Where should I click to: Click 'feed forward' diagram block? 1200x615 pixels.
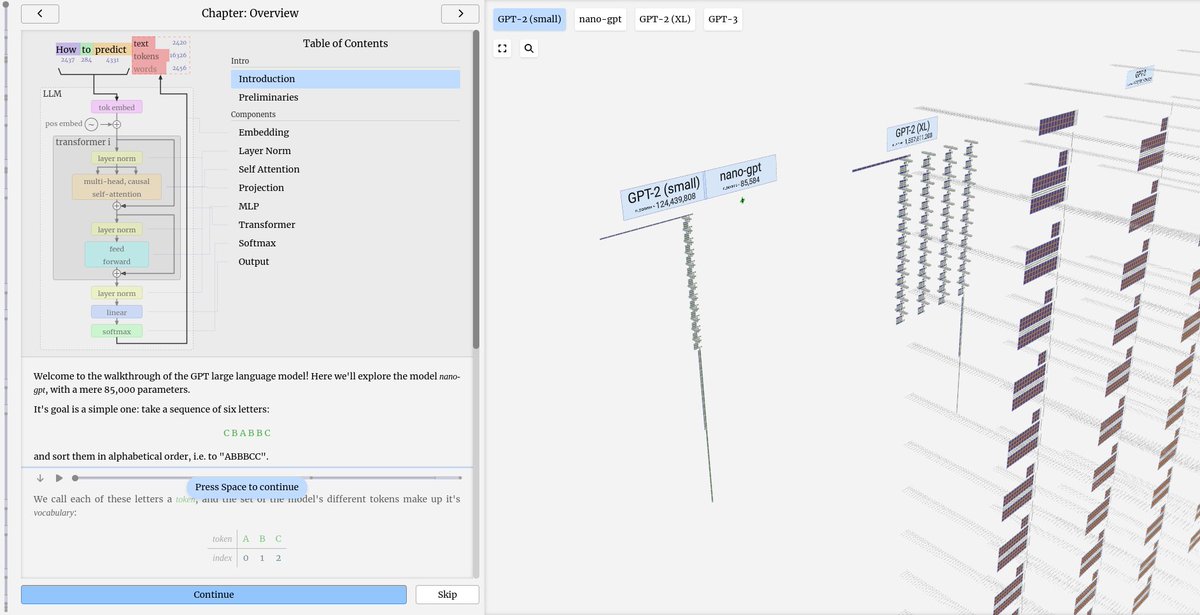[116, 255]
